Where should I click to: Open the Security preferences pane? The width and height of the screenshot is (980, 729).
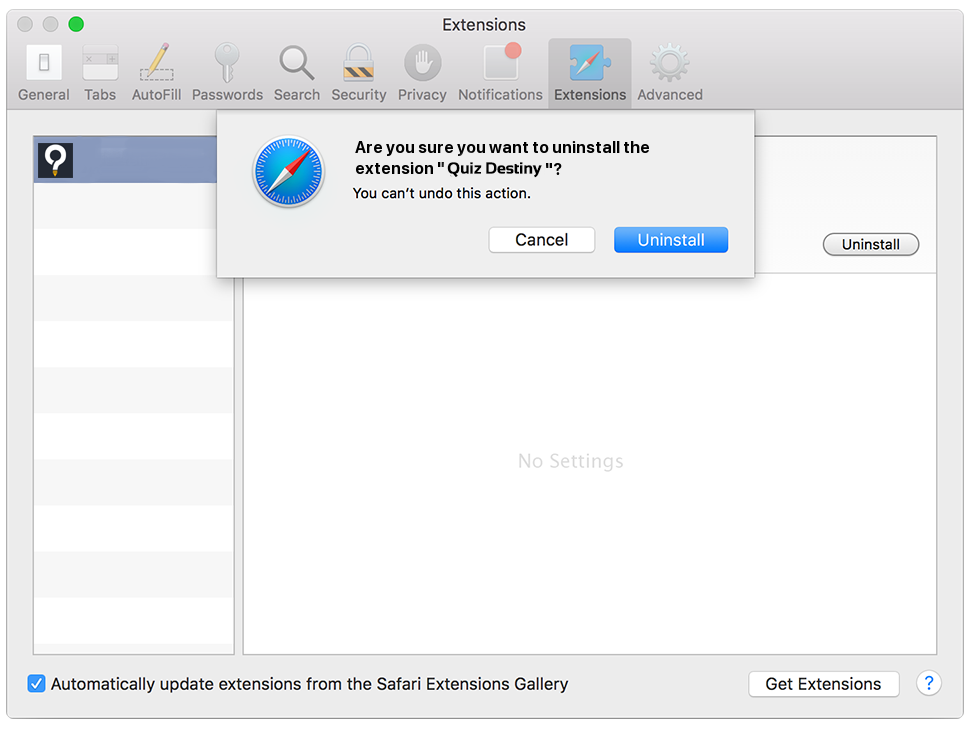tap(358, 73)
